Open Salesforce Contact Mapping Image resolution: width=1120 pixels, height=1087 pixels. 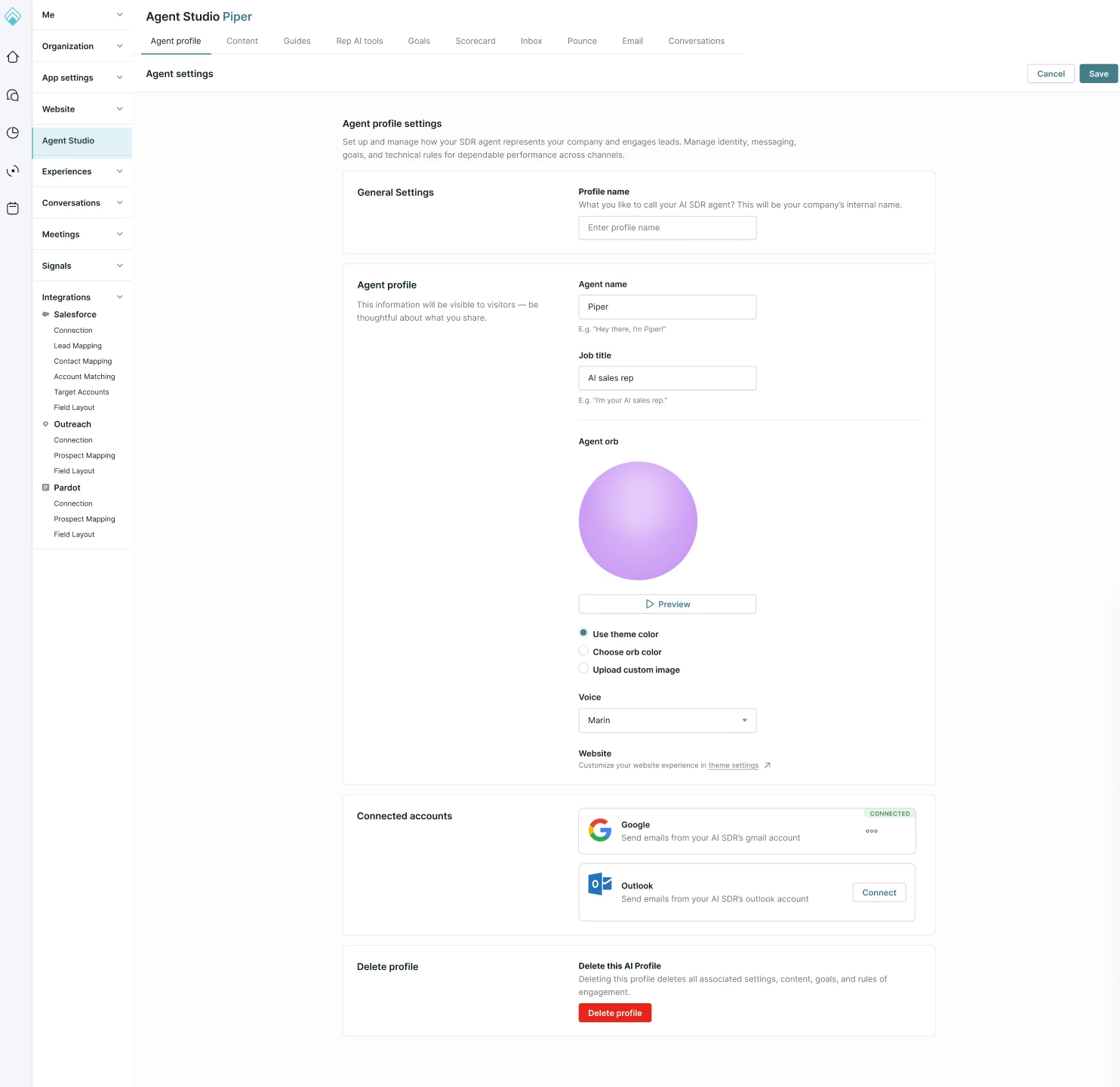(x=83, y=362)
